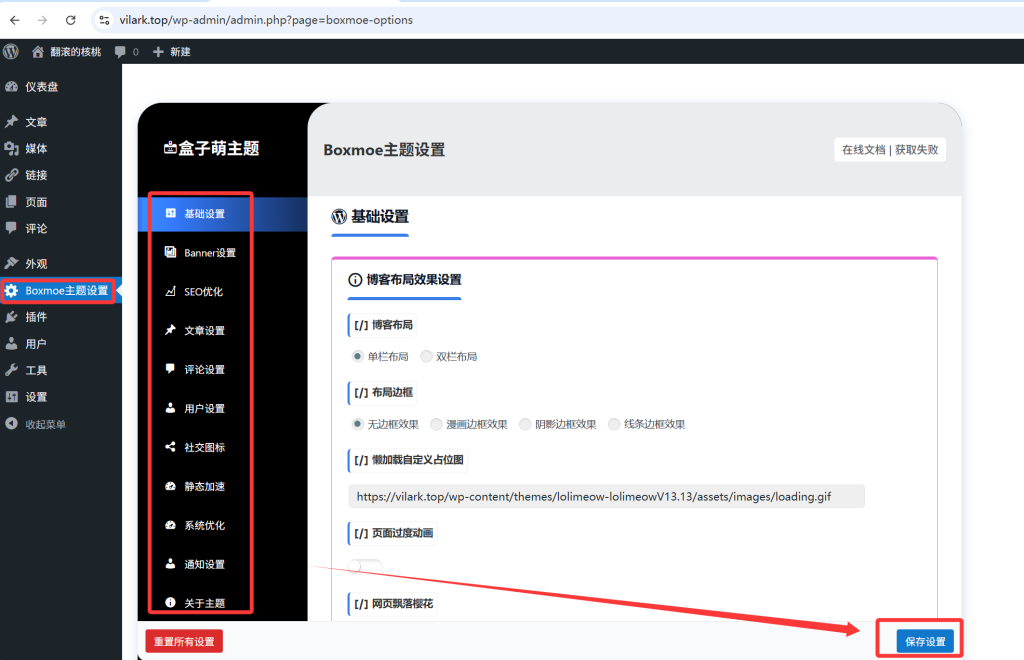
Task: Click the 保存设置 button
Action: click(x=921, y=640)
